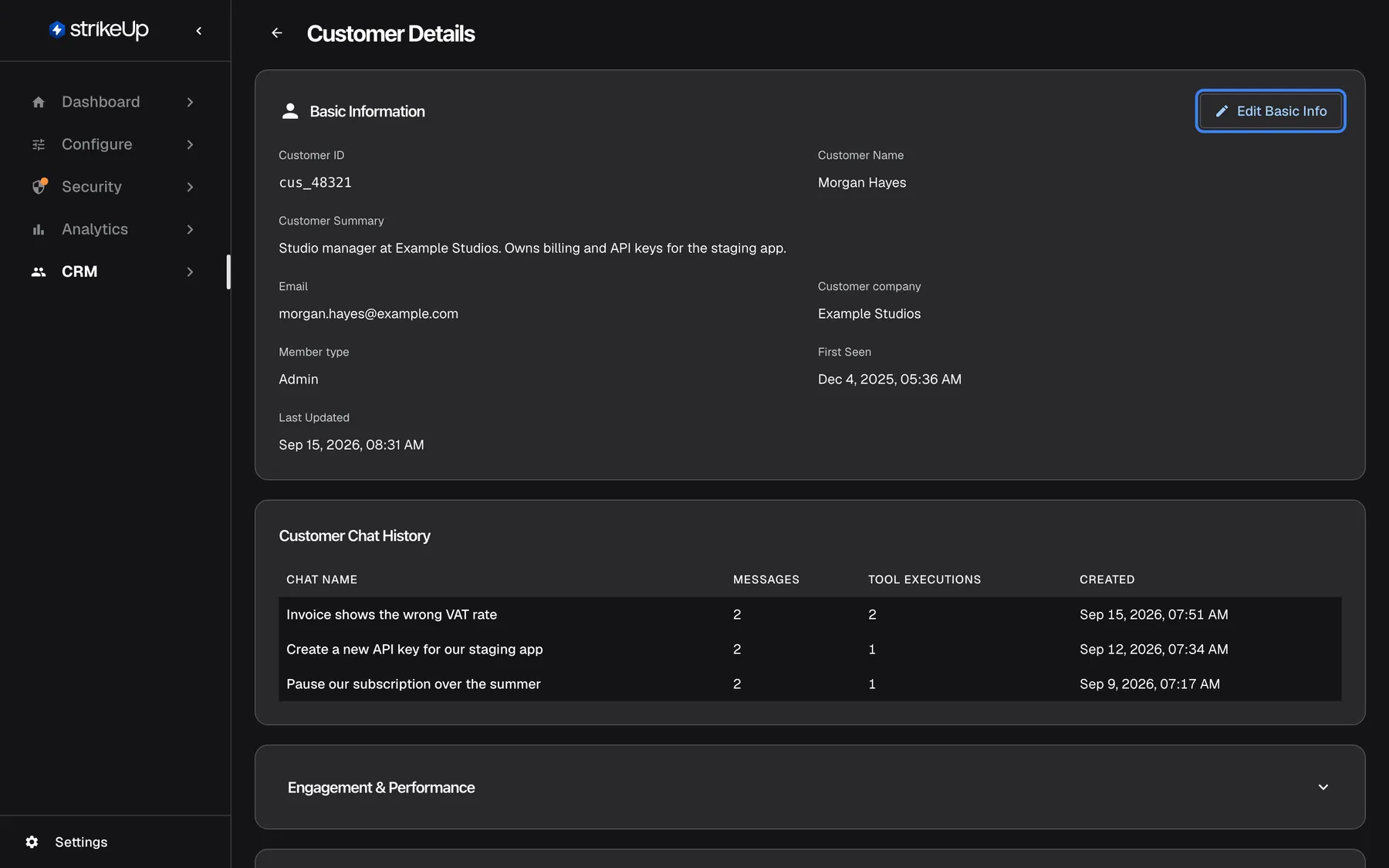This screenshot has width=1389, height=868.
Task: Open the 'Invoice shows the wrong VAT rate' chat
Action: (809, 614)
